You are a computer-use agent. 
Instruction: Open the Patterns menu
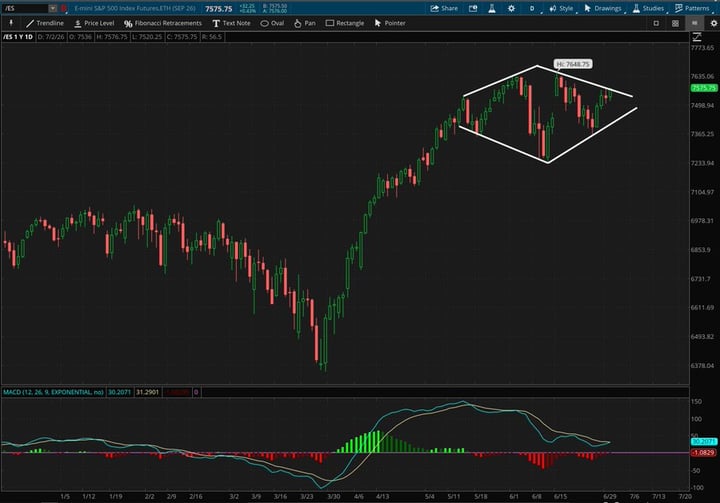(692, 8)
